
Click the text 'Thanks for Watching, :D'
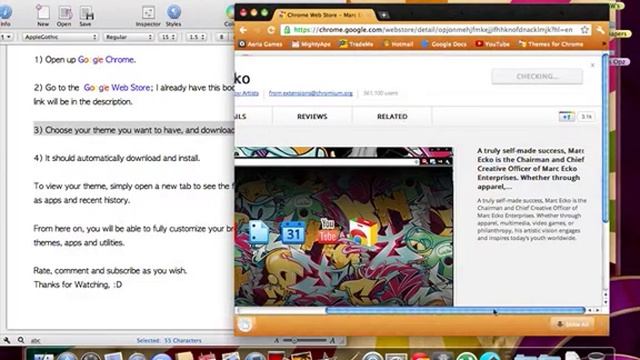78,285
